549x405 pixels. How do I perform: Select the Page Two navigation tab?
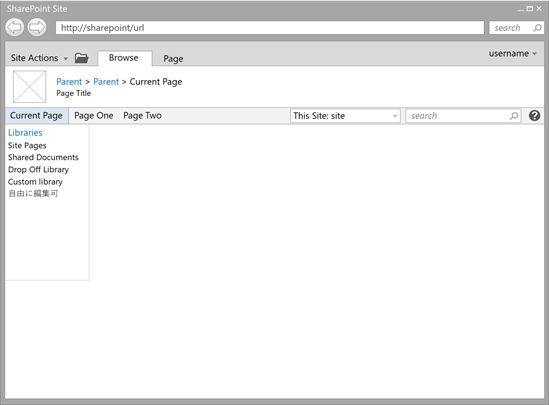[142, 116]
